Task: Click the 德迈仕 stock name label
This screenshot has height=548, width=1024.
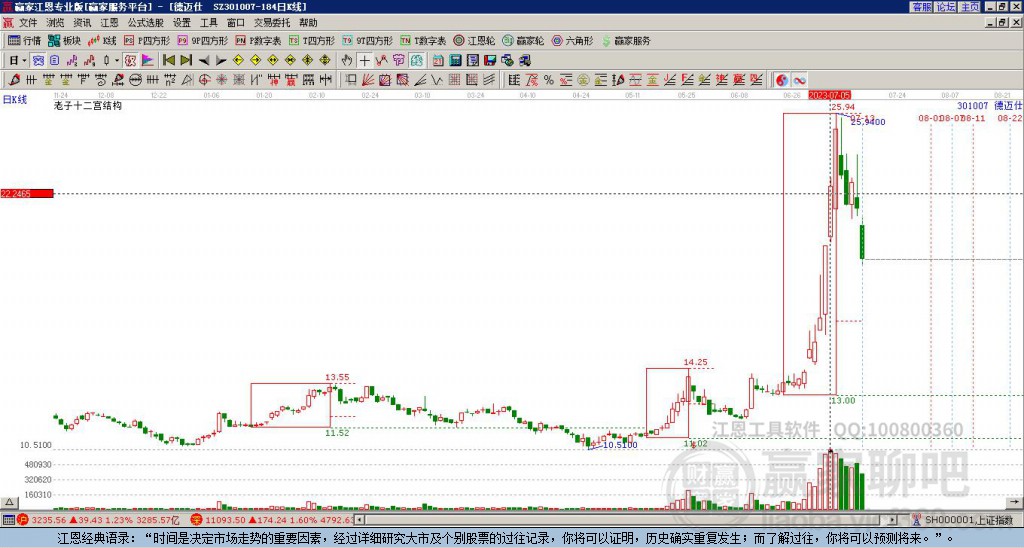Action: click(1008, 106)
